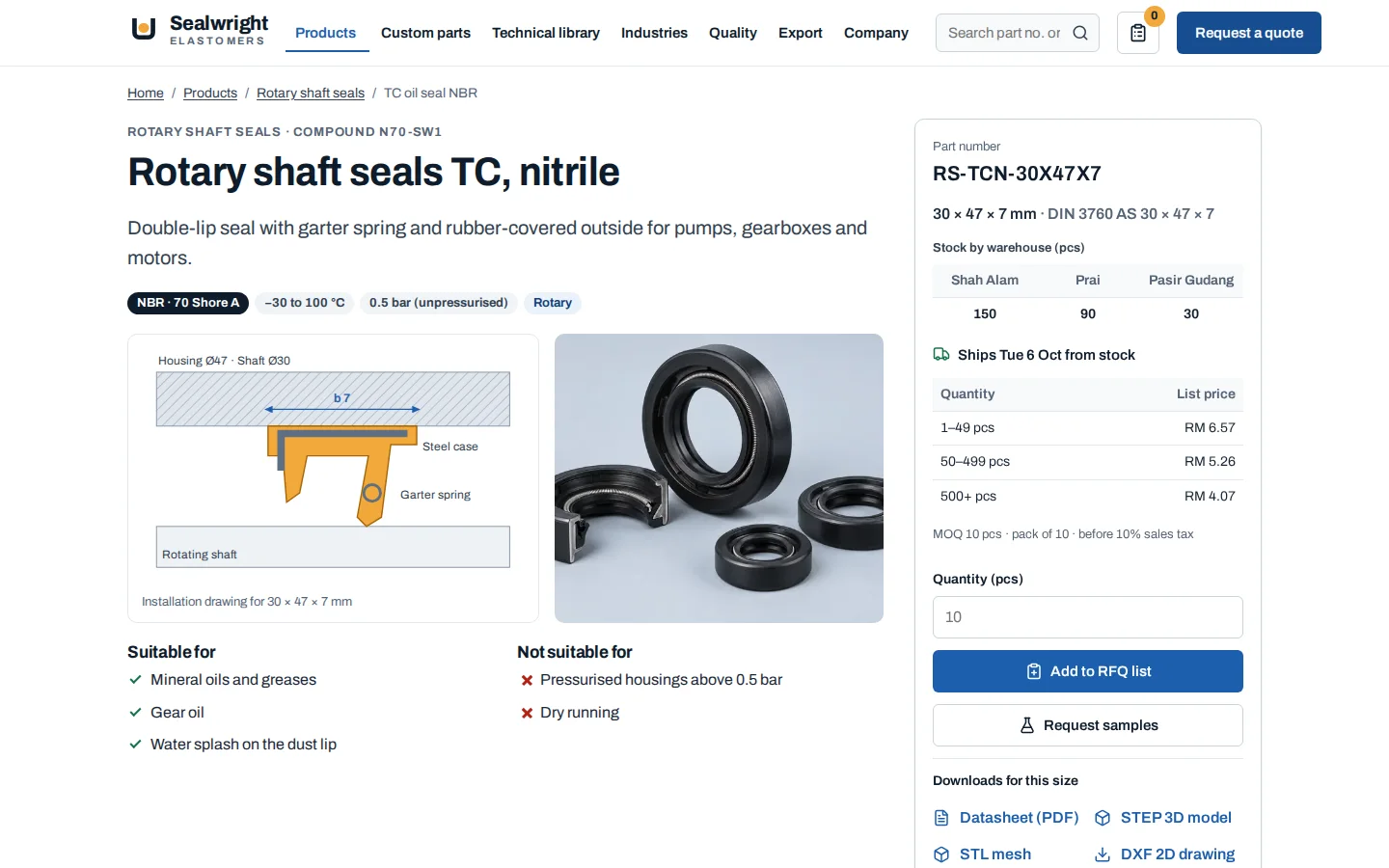Open the Products menu
Image resolution: width=1389 pixels, height=868 pixels.
tap(325, 33)
